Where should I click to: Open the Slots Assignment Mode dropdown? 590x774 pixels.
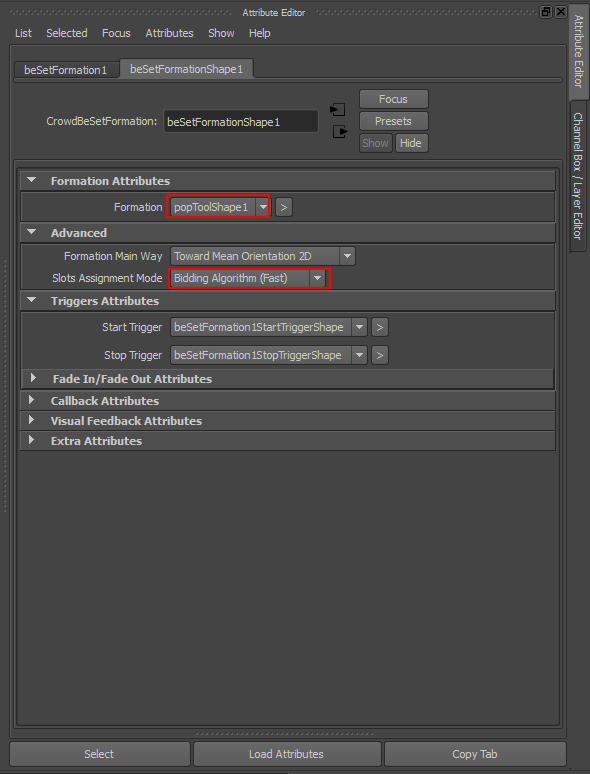[x=317, y=278]
